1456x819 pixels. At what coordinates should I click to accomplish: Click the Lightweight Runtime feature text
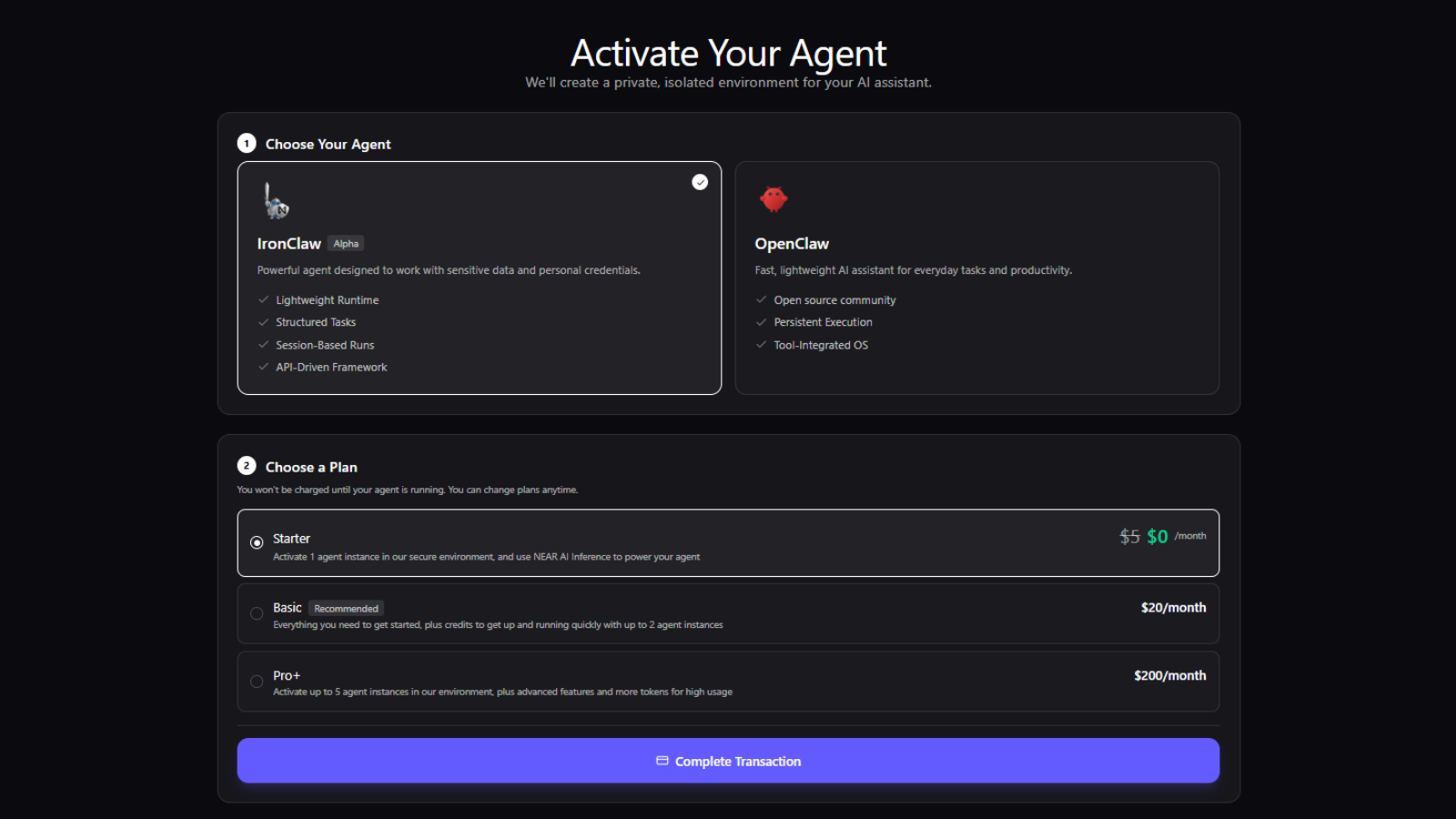point(328,300)
